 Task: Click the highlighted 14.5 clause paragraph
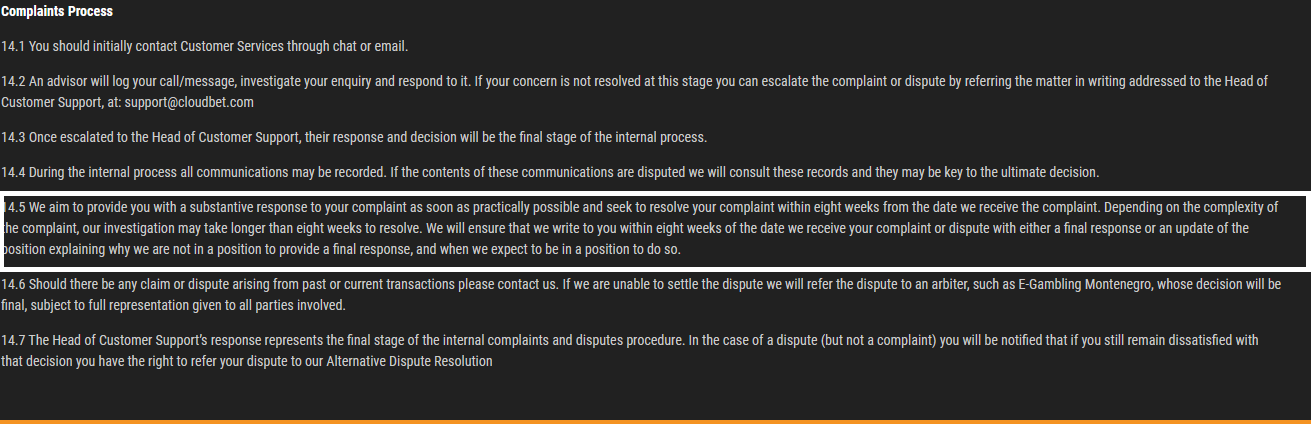(655, 231)
